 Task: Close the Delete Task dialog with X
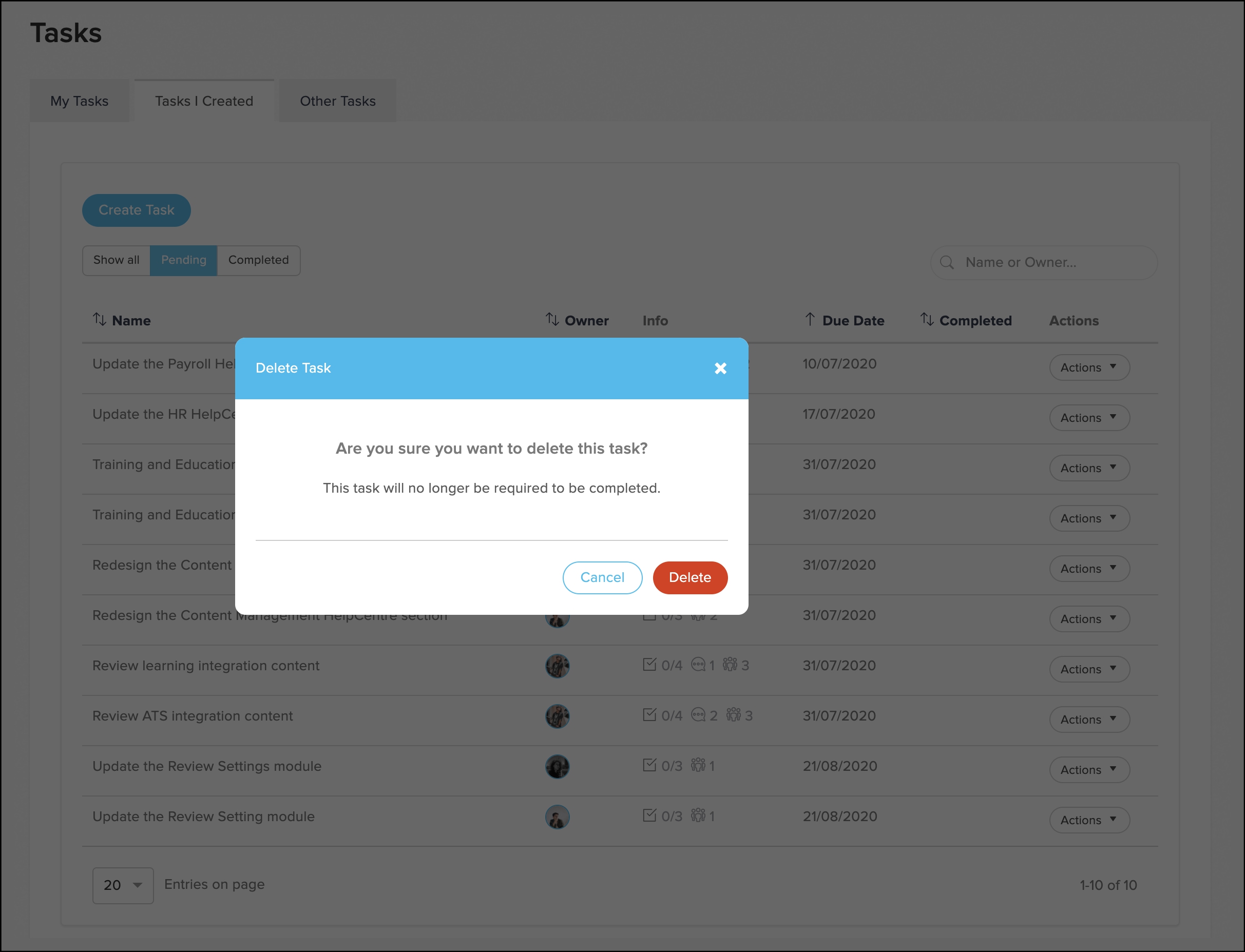coord(720,368)
